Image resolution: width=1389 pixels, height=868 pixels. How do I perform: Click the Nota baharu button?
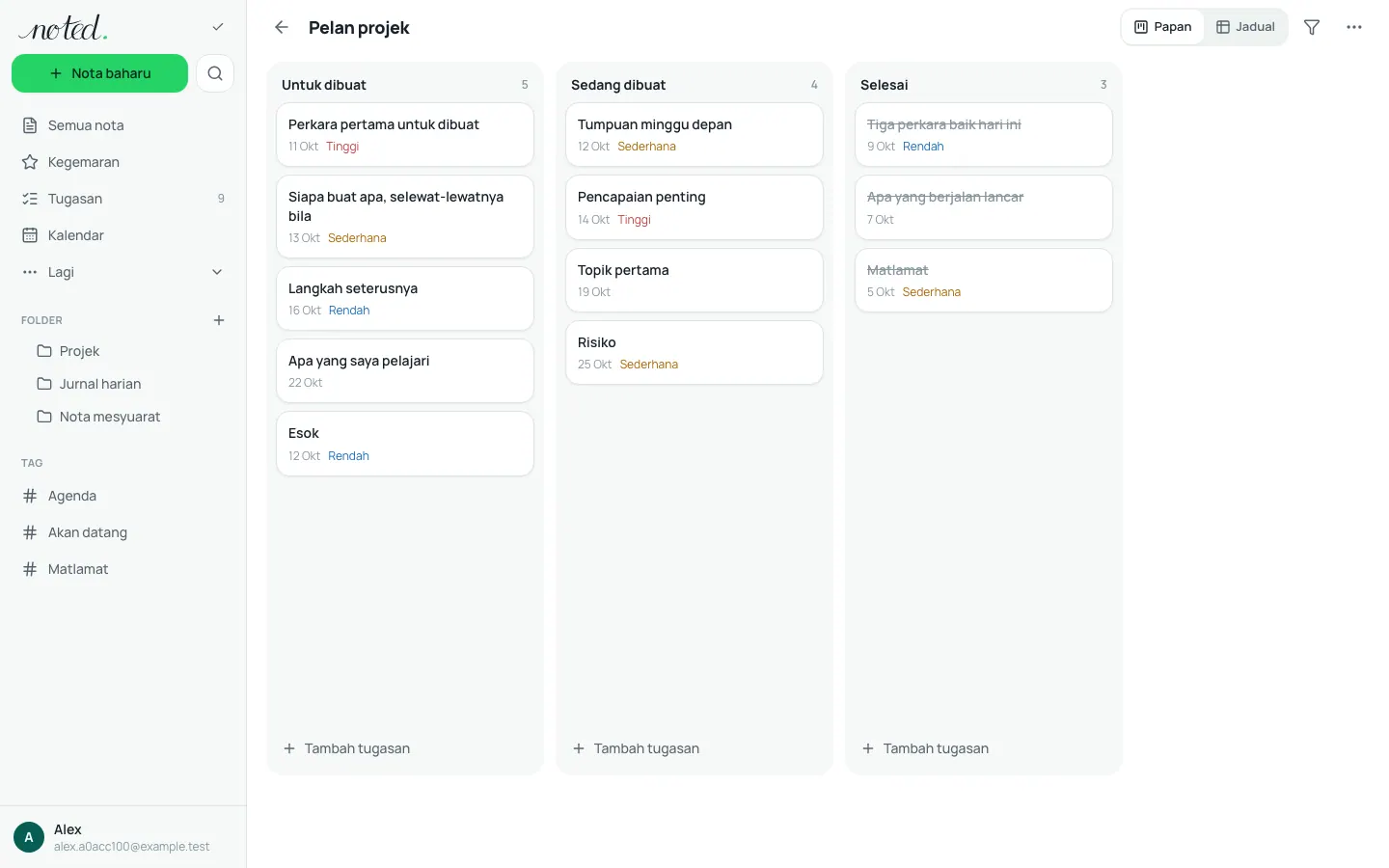click(99, 73)
